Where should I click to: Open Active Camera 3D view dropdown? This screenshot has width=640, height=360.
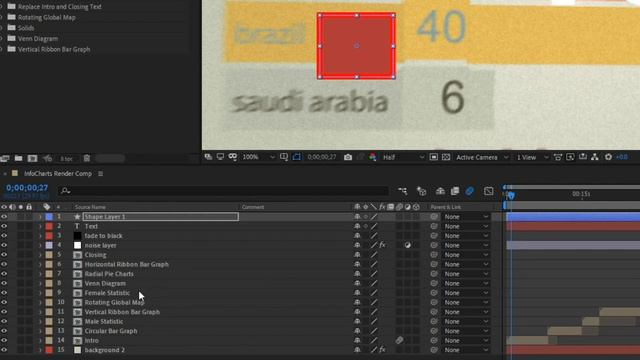click(x=482, y=157)
